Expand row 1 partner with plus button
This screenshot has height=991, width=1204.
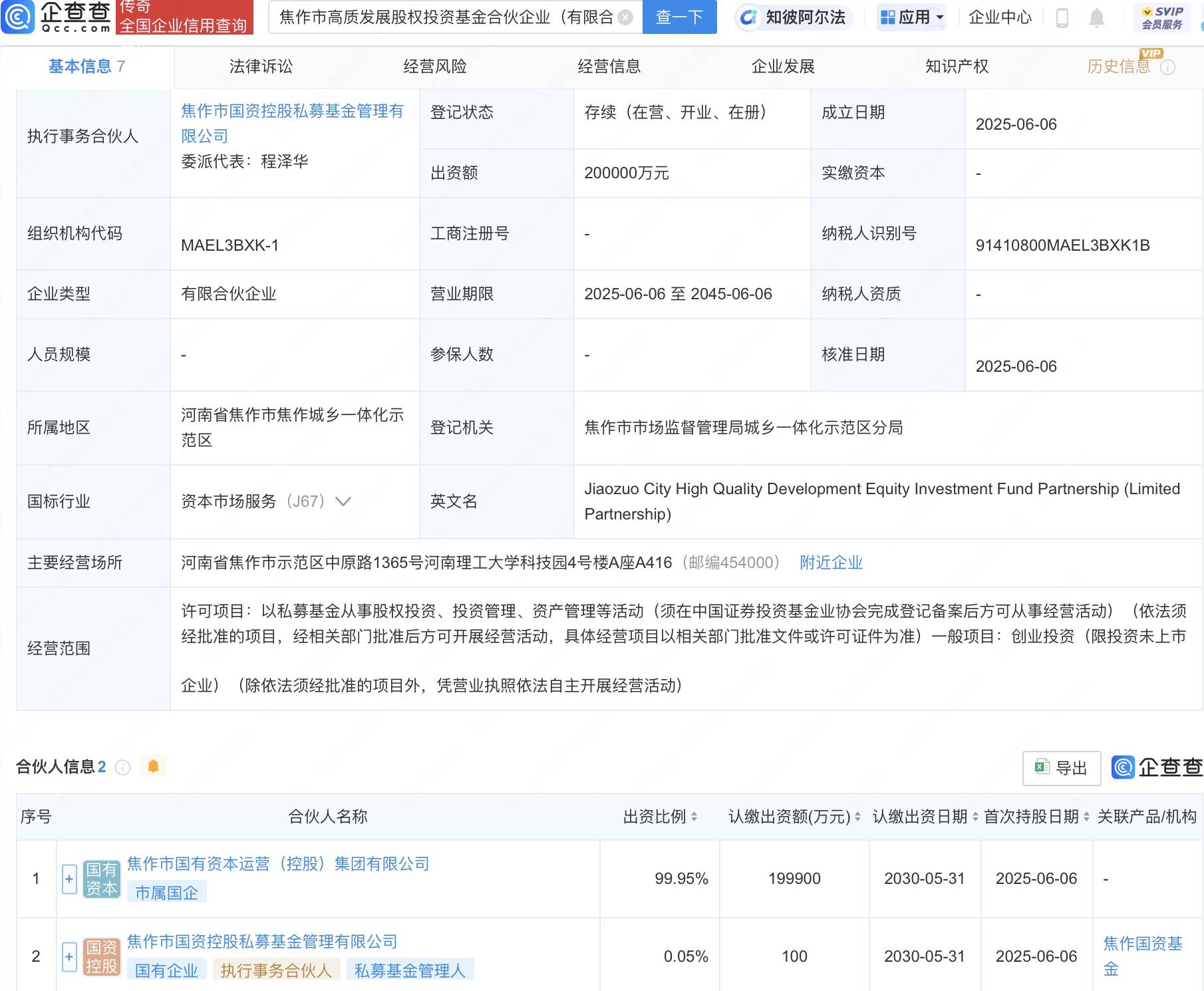[x=69, y=879]
